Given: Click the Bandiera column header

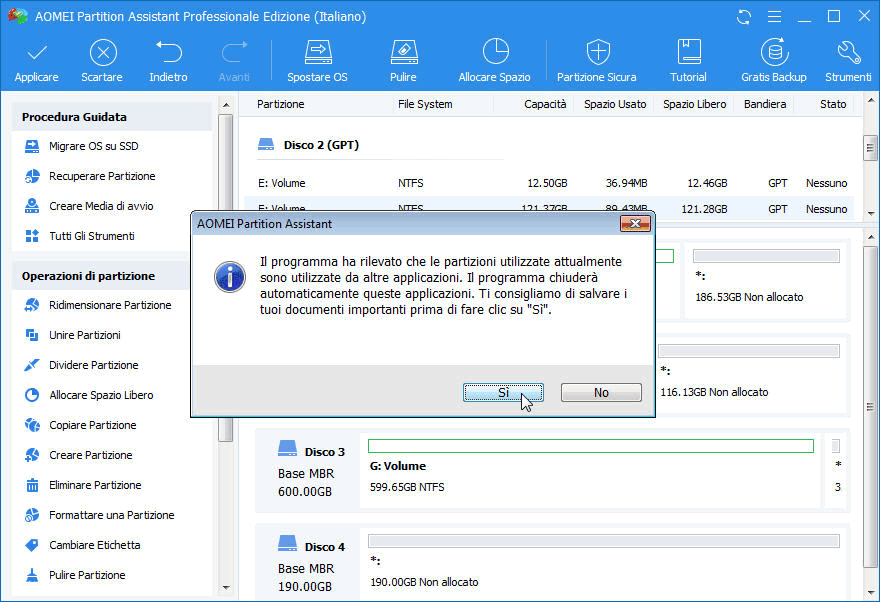Looking at the screenshot, I should click(764, 104).
